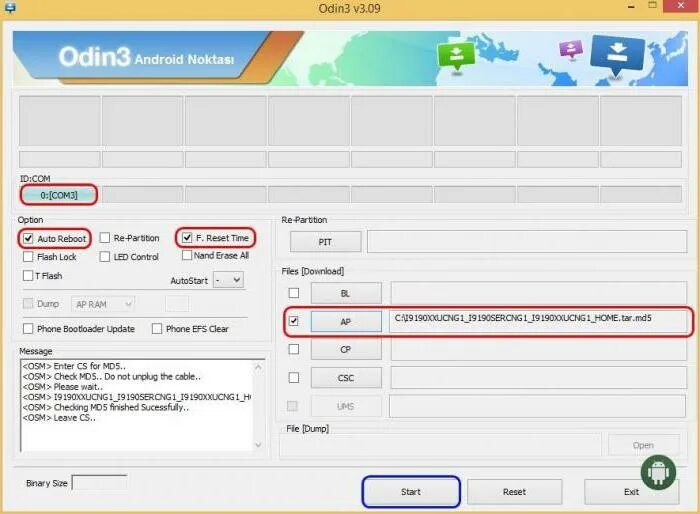Click the Odin3 Android Noktası banner logo
The image size is (700, 514).
click(146, 57)
